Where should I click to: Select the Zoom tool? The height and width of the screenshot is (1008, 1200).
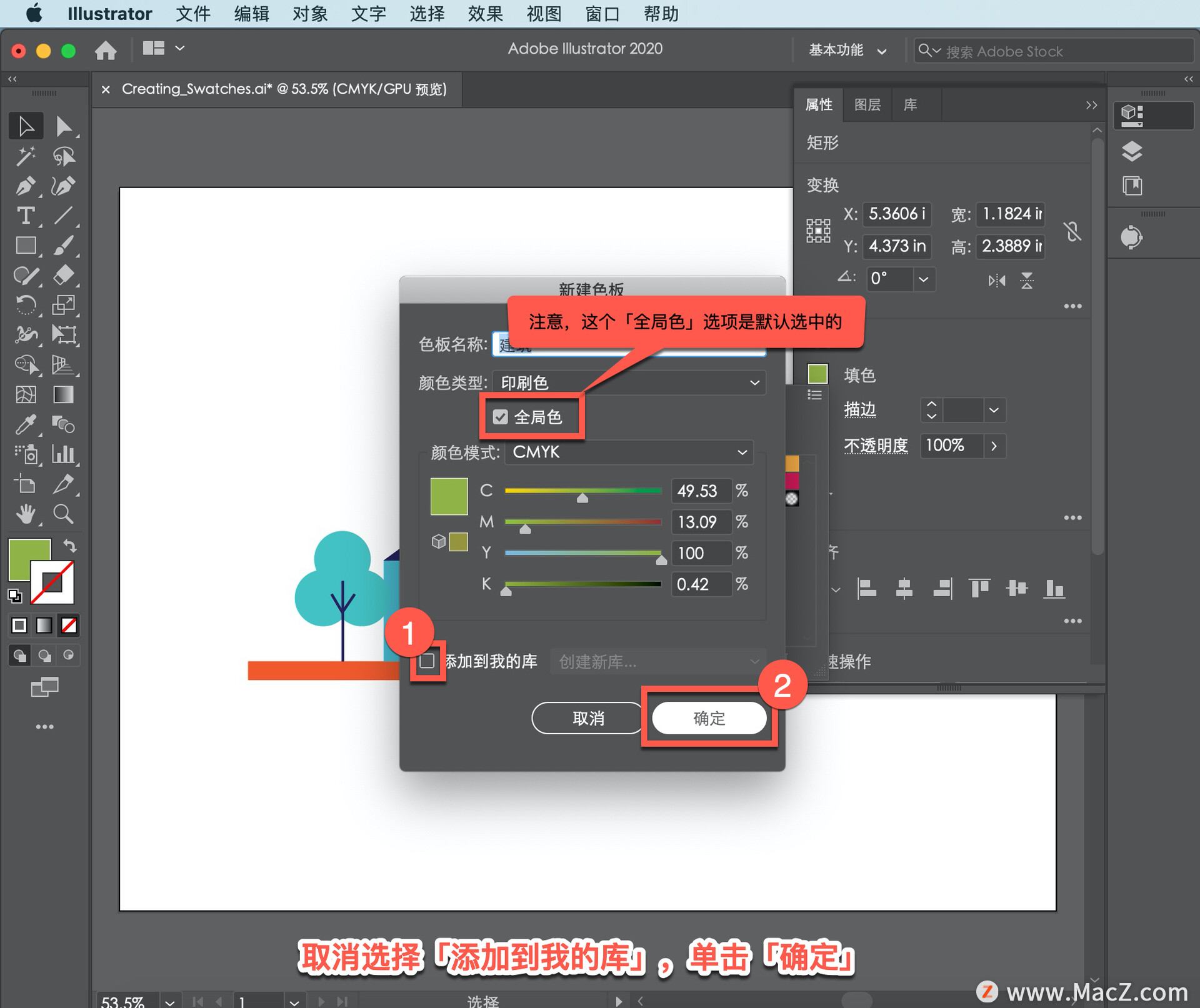coord(63,514)
